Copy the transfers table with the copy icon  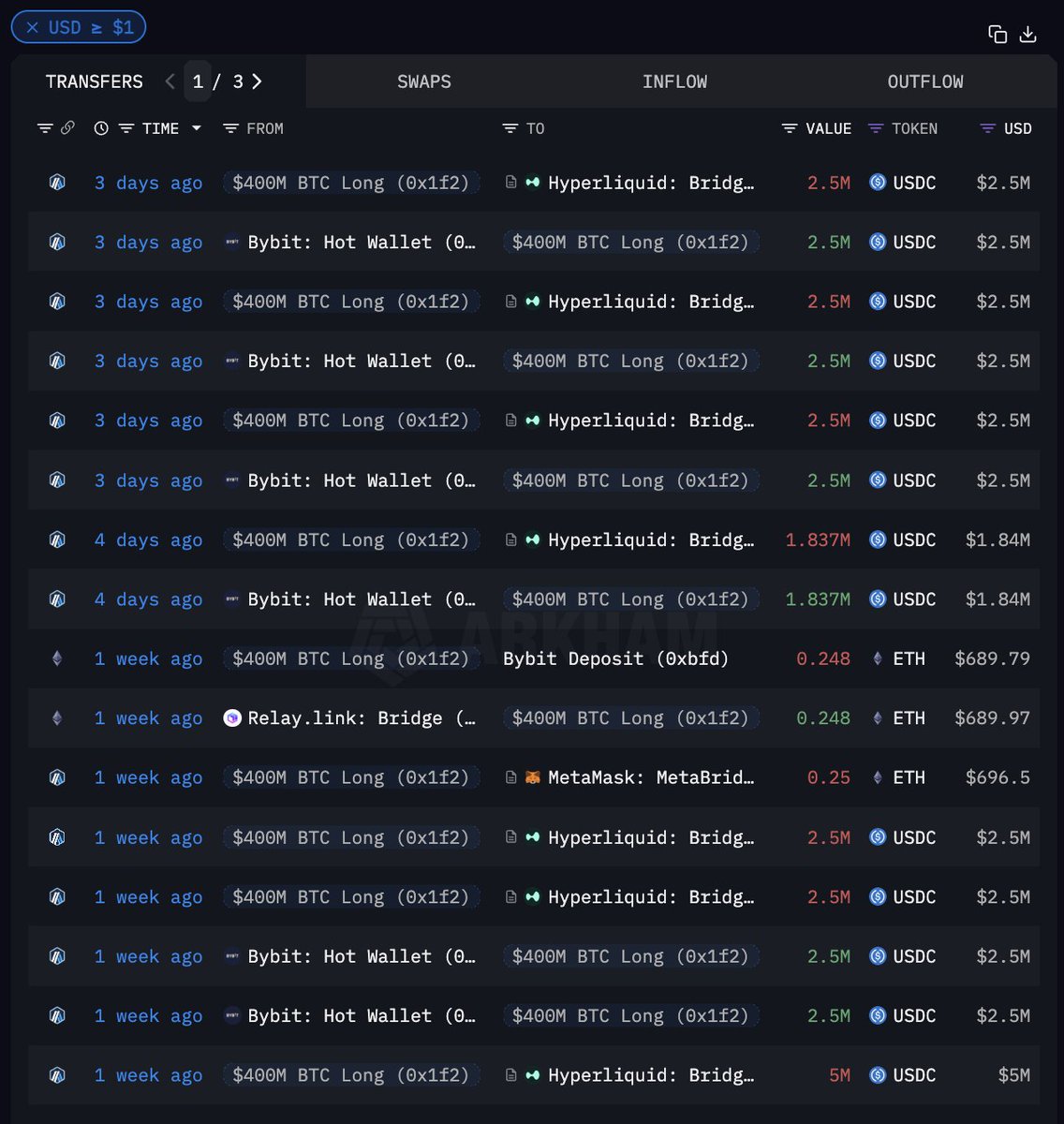click(997, 35)
